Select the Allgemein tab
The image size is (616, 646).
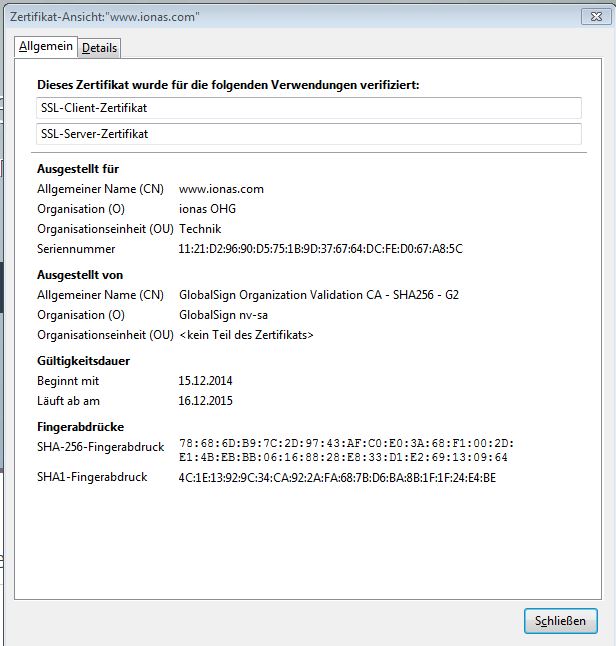tap(46, 47)
